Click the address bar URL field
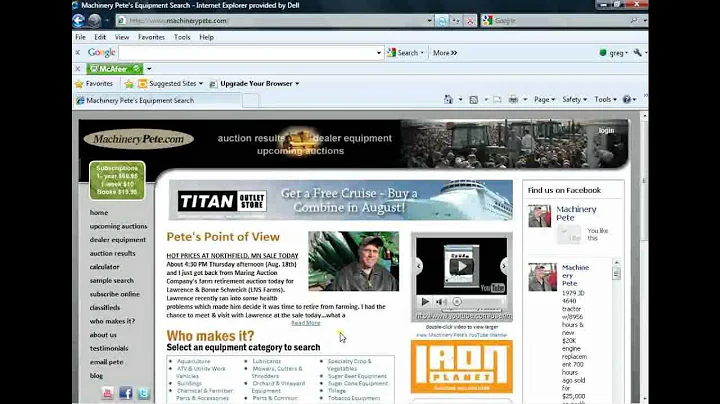The image size is (720, 404). [271, 21]
